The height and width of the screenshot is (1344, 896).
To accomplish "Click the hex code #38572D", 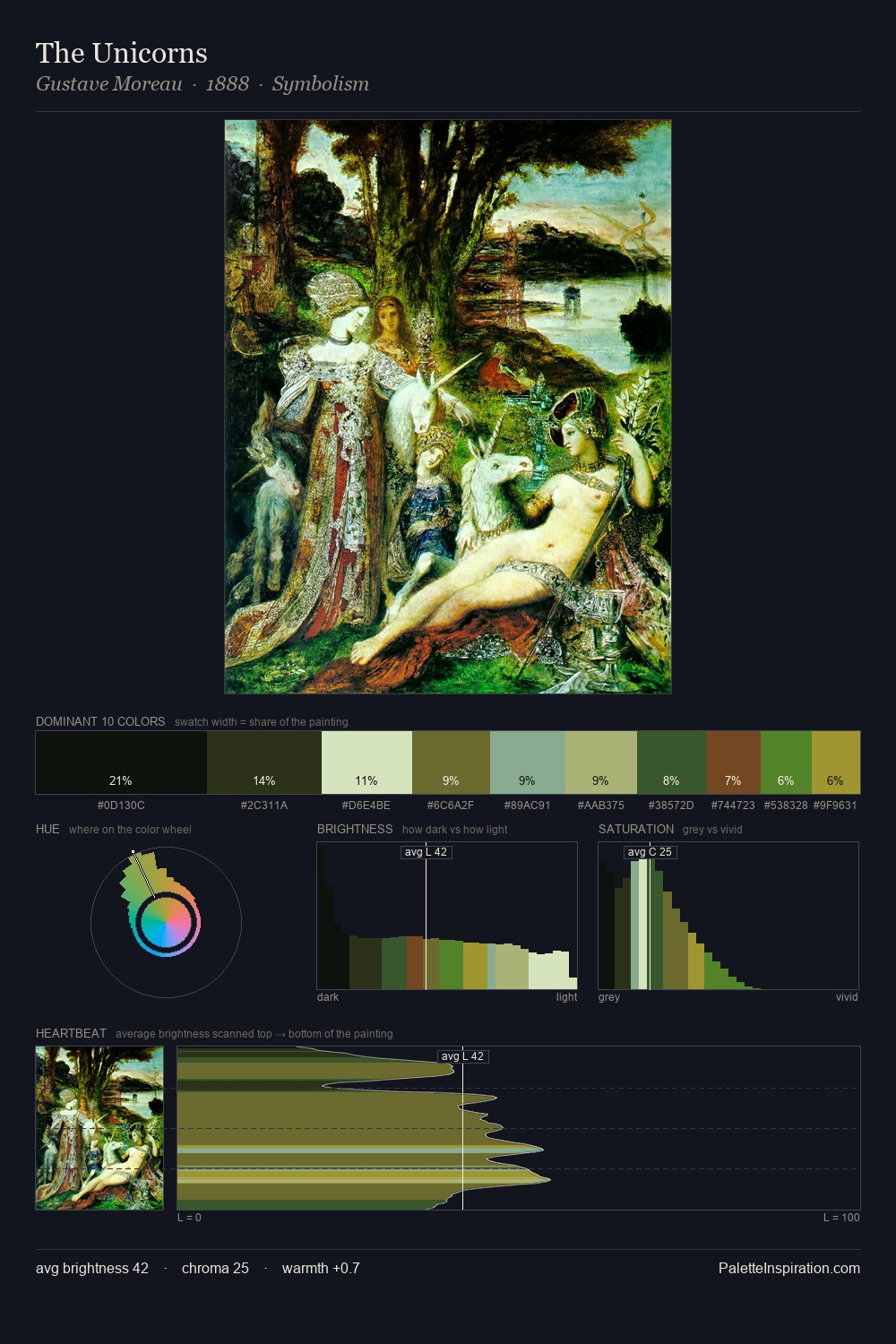I will click(x=671, y=806).
